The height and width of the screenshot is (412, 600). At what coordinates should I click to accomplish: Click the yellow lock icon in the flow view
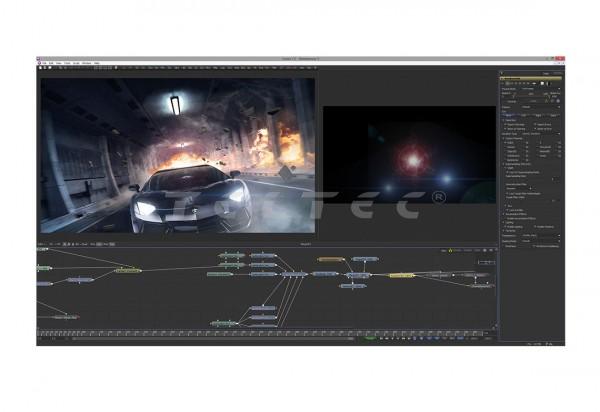450,251
